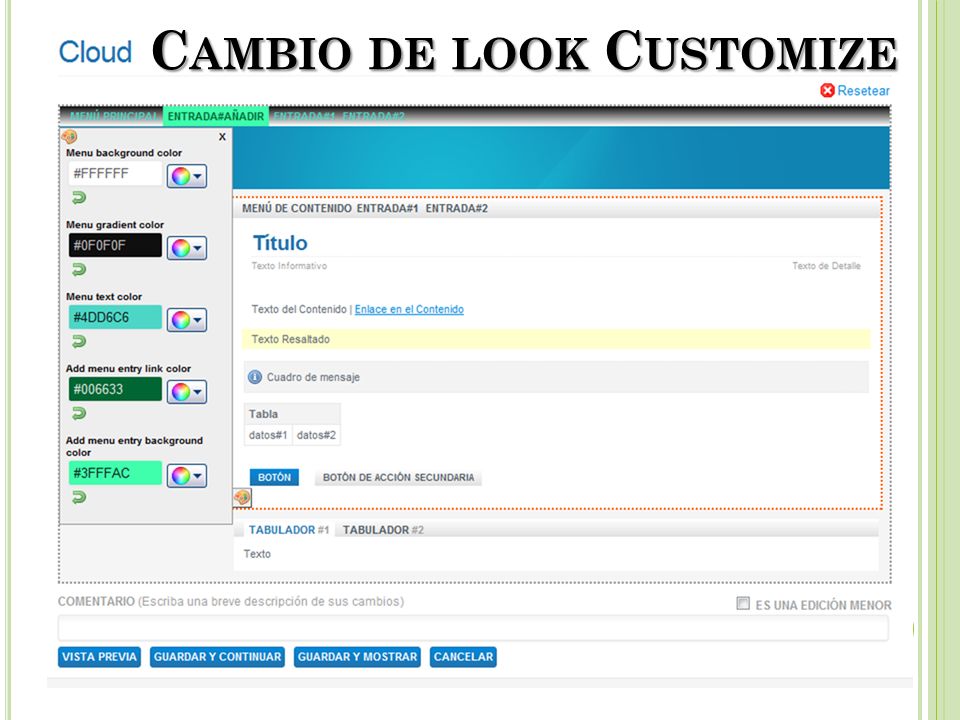Click the Texto de Detalle text
Screen dimensions: 960x720
pyautogui.click(x=826, y=266)
